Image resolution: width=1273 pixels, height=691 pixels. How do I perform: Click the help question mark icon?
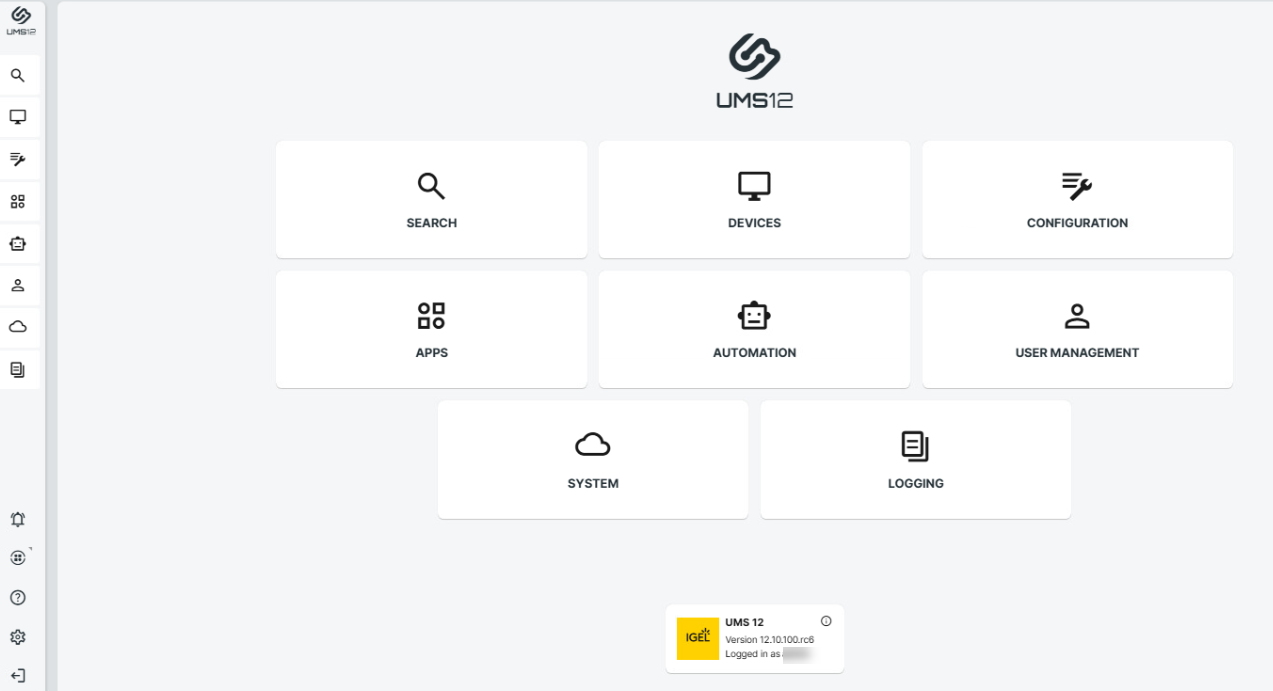pyautogui.click(x=18, y=598)
